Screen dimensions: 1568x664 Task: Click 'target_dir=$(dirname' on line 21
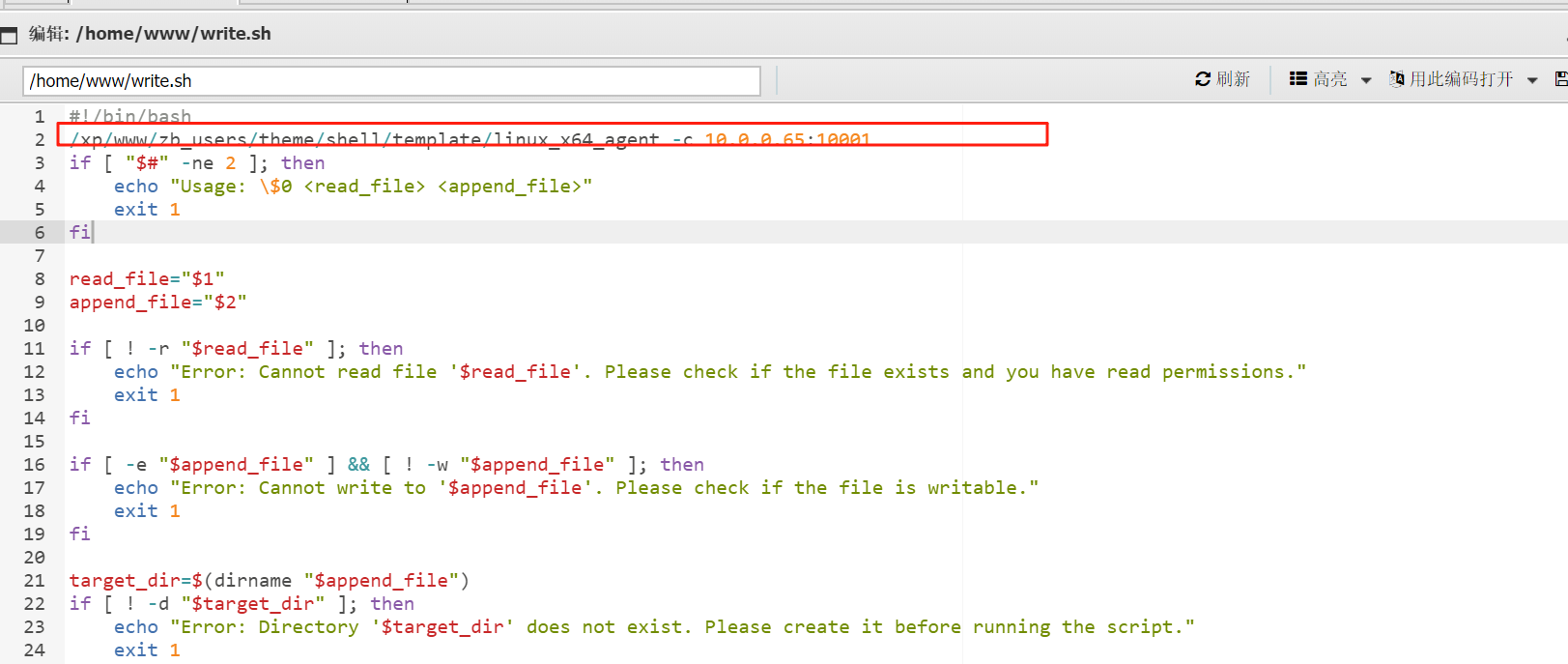(x=180, y=580)
